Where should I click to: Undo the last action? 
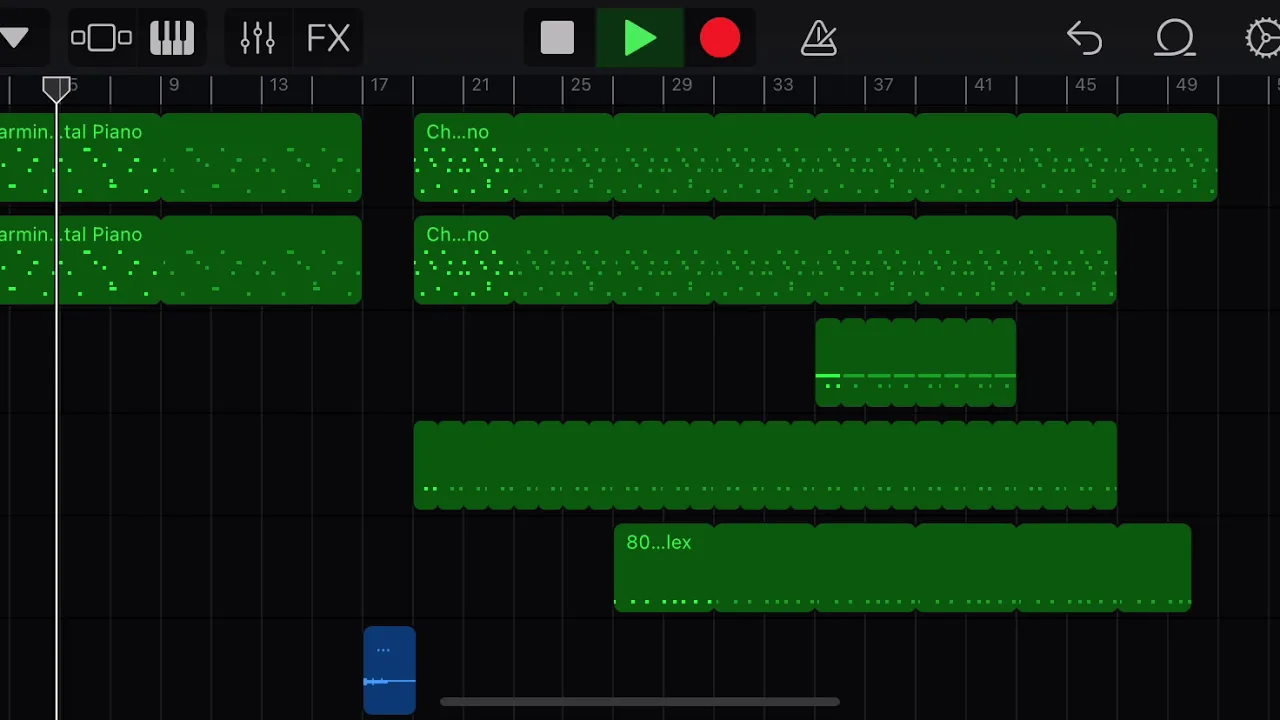[1085, 39]
